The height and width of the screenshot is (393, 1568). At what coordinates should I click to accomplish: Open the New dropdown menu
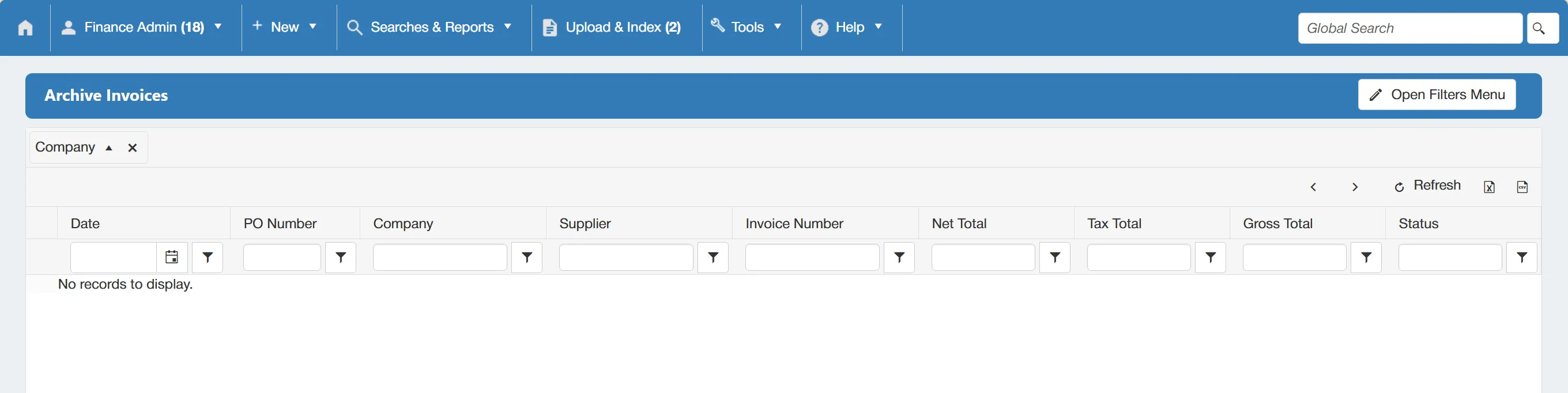tap(284, 28)
